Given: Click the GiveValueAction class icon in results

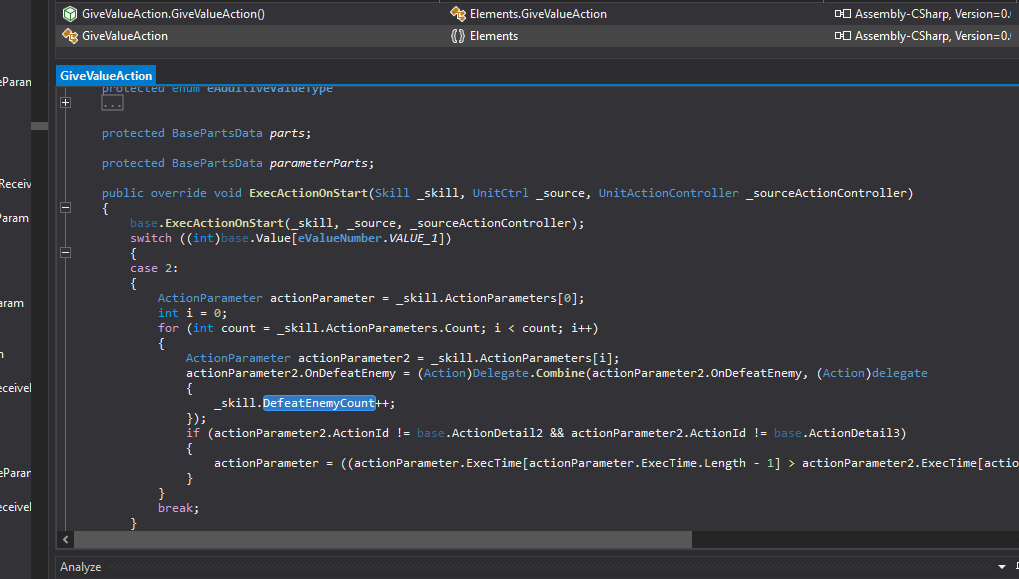Looking at the screenshot, I should (70, 36).
